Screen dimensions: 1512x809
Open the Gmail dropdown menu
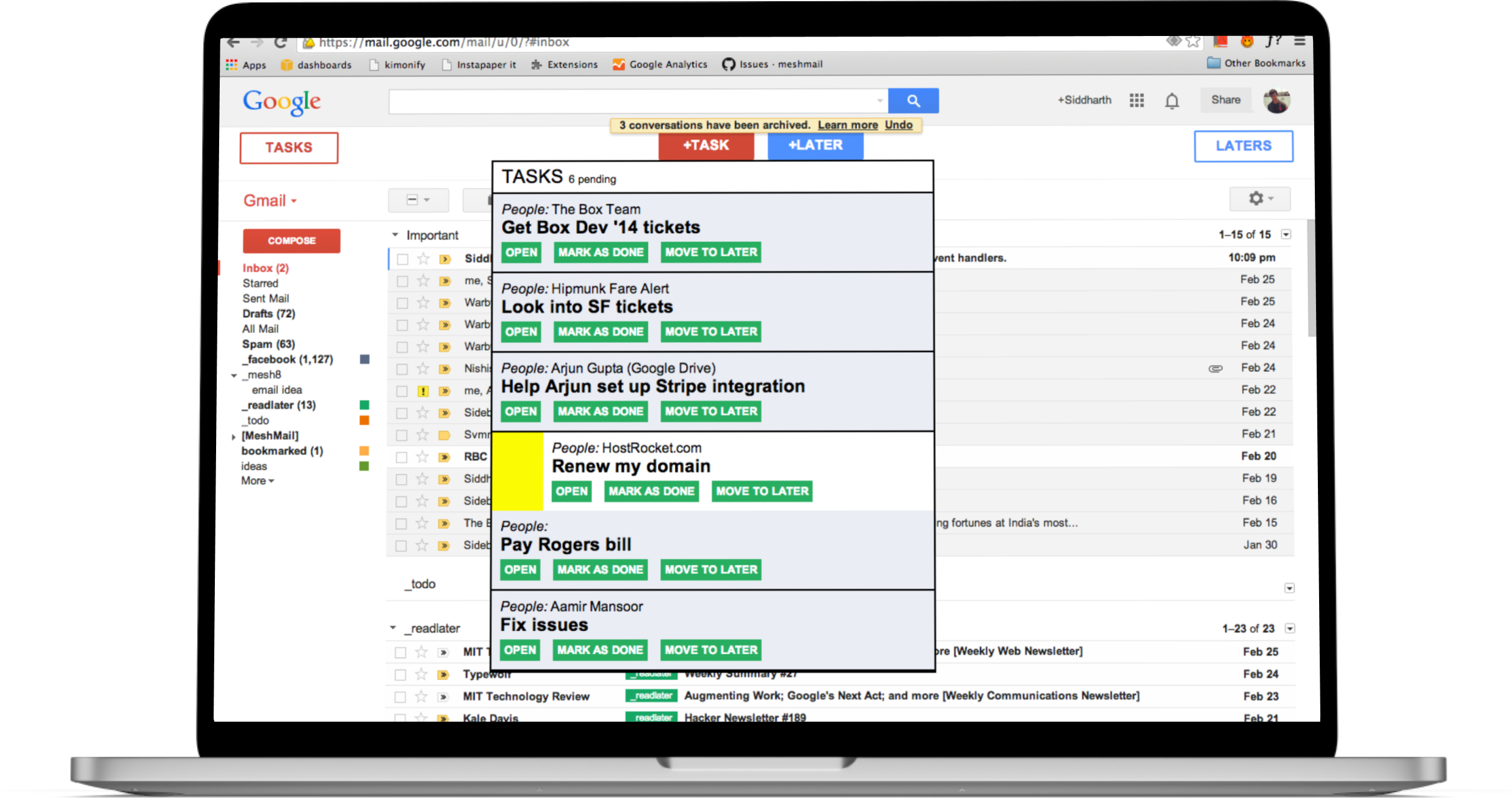click(270, 201)
